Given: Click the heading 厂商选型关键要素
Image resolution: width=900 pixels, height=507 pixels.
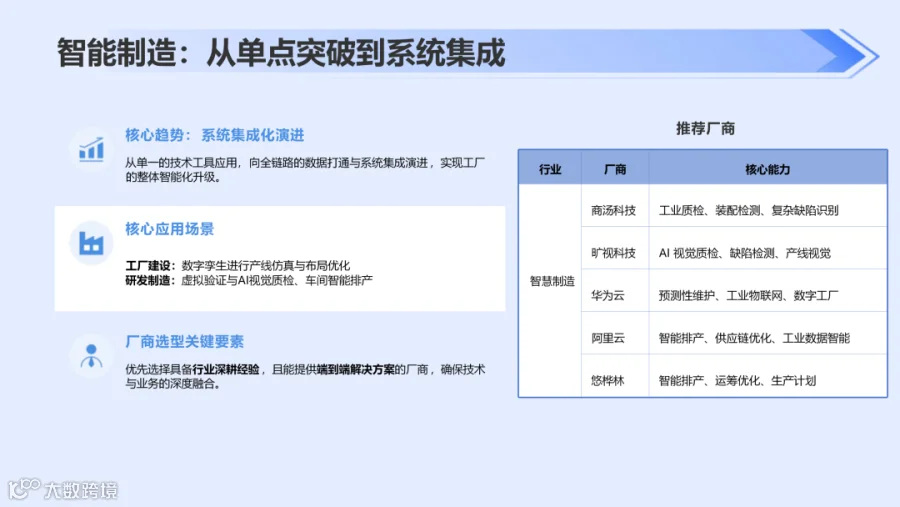Looking at the screenshot, I should [184, 342].
